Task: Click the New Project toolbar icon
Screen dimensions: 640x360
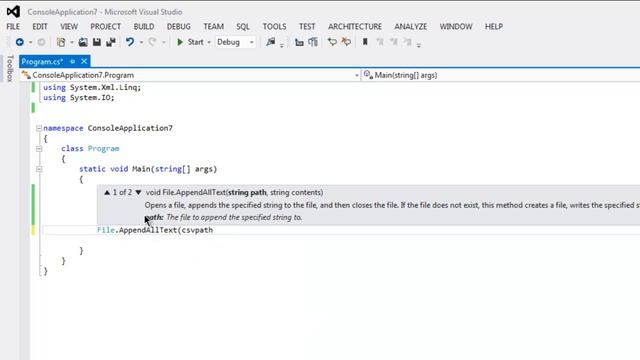Action: tap(61, 42)
